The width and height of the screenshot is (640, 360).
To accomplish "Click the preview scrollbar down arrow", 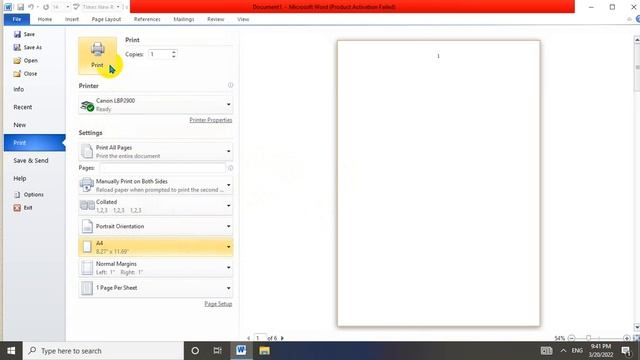I will pos(637,327).
